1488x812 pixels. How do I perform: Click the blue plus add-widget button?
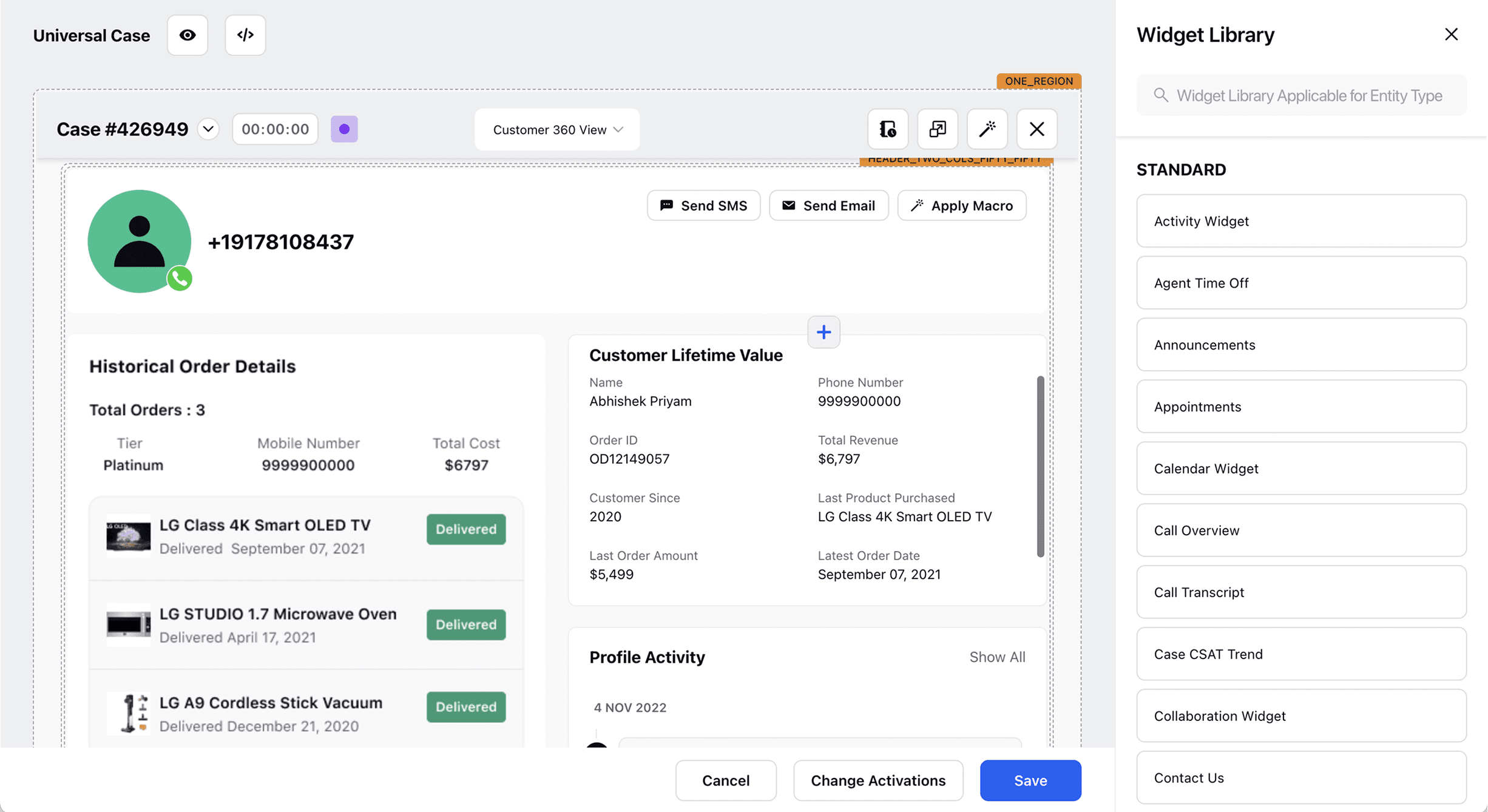click(823, 332)
